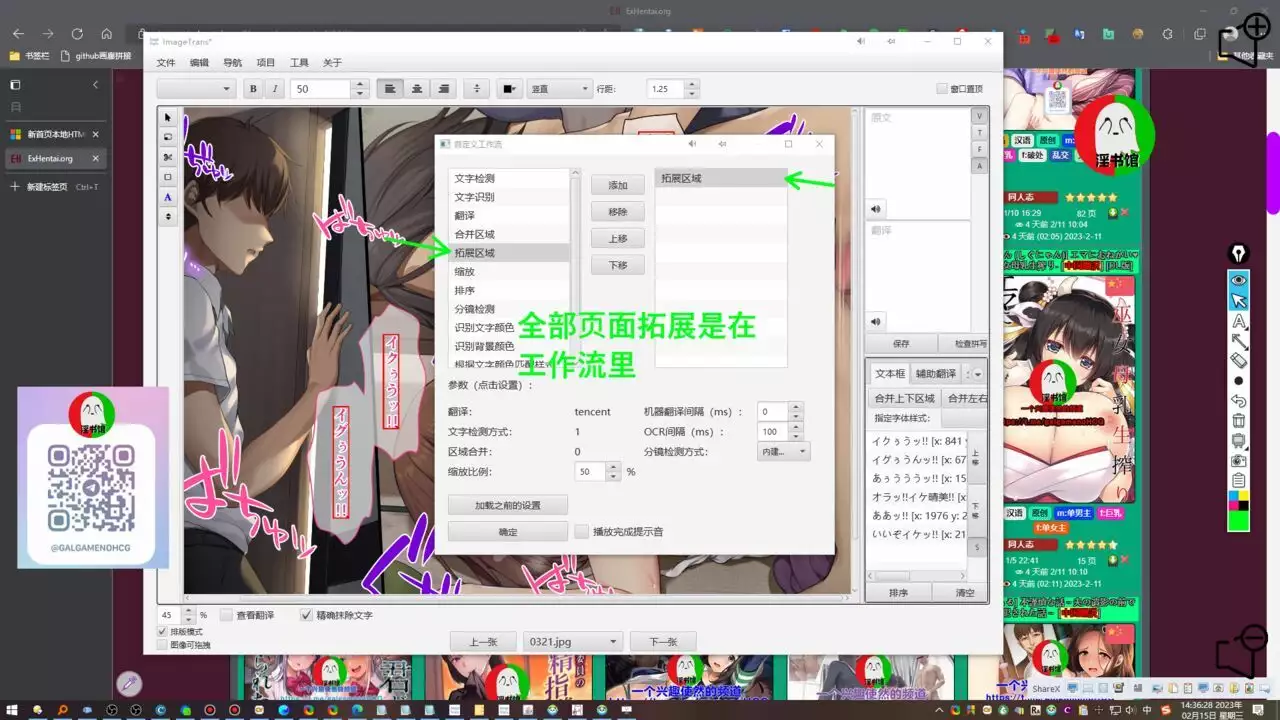
Task: Select the text 'A' tool
Action: pyautogui.click(x=167, y=197)
